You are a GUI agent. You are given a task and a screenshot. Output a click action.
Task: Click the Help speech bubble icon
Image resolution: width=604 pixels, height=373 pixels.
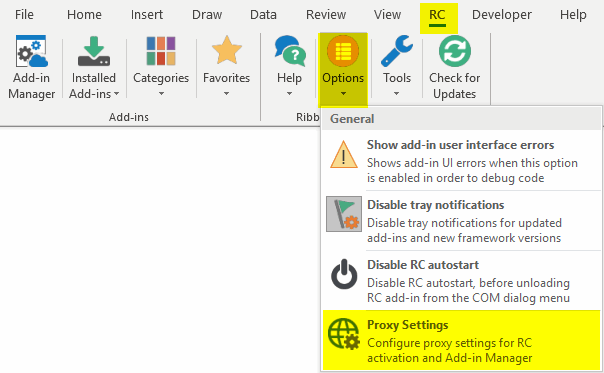click(x=289, y=51)
